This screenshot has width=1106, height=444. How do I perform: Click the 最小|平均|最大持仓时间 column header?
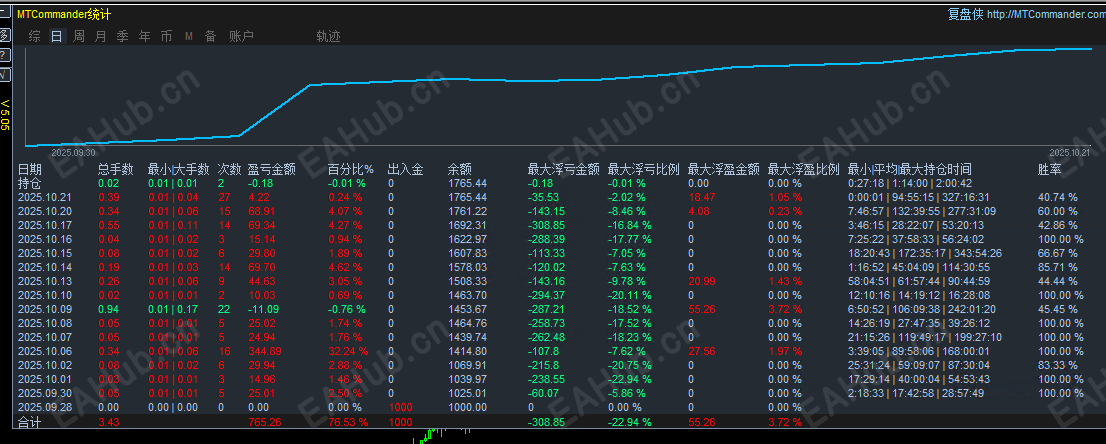coord(909,169)
